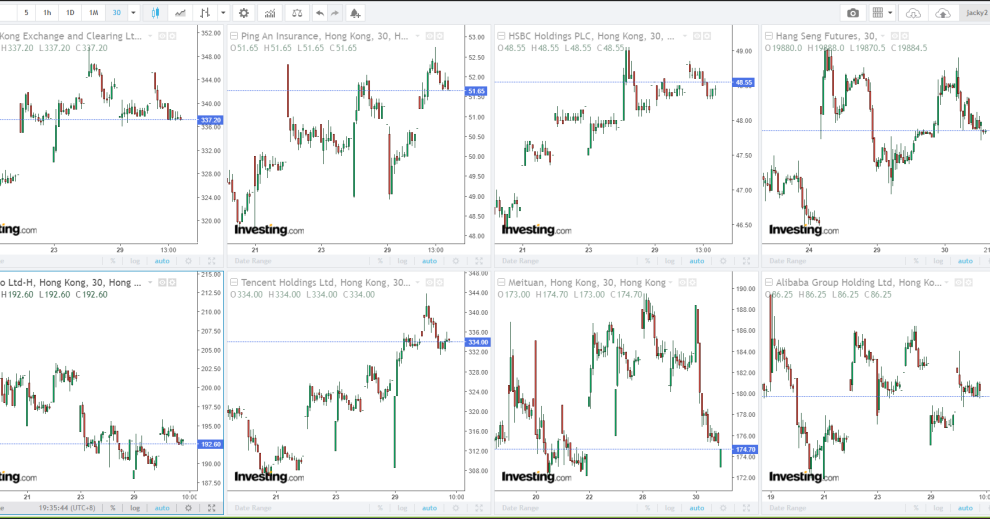The height and width of the screenshot is (519, 990).
Task: Open Tencent Holdings series settings icon
Action: point(439,282)
